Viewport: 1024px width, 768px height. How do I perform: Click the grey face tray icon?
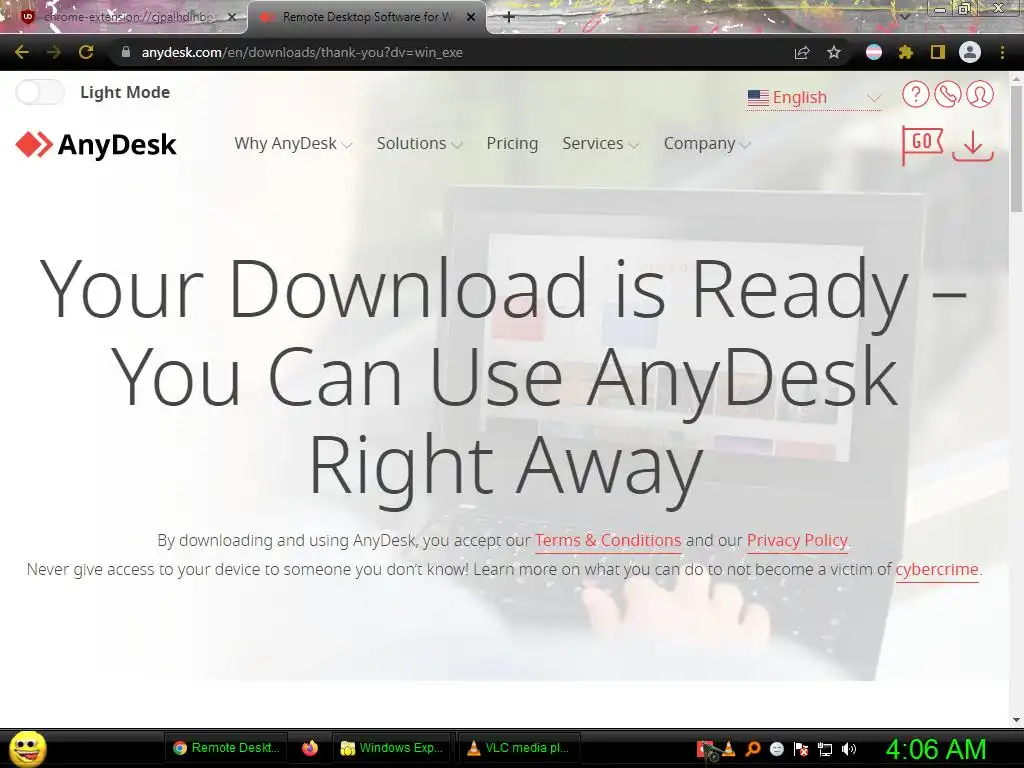(777, 749)
